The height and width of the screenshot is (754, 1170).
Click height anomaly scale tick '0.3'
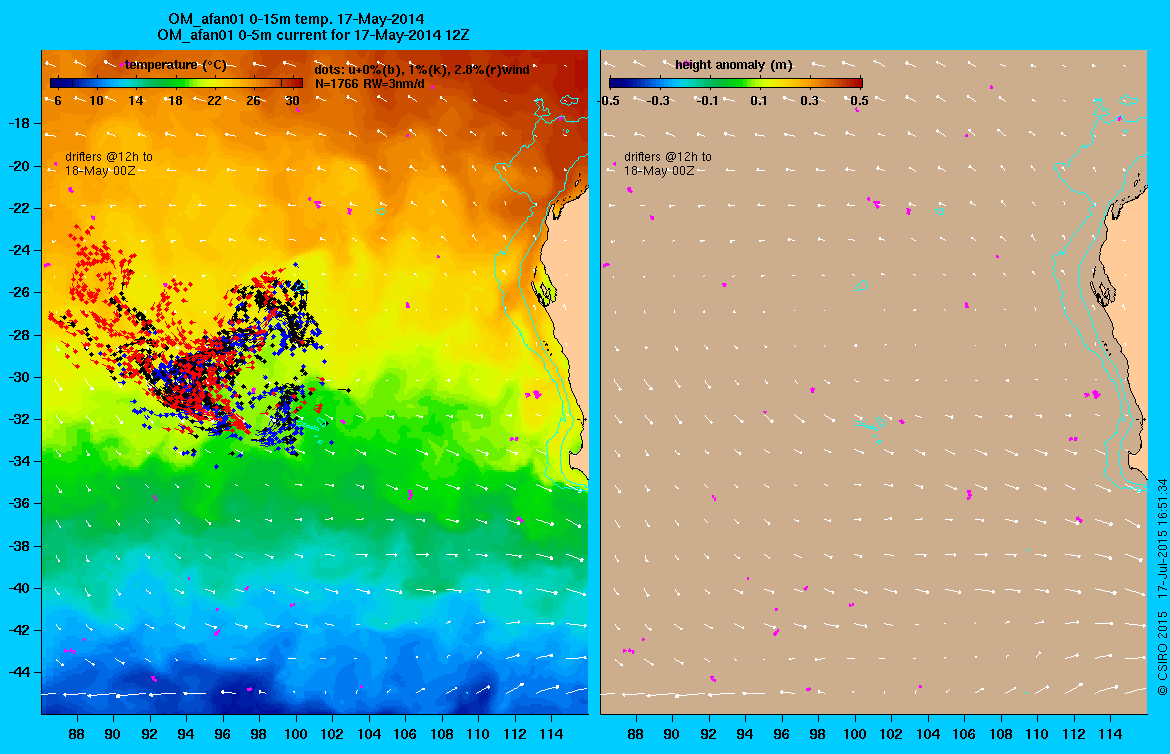click(x=810, y=101)
